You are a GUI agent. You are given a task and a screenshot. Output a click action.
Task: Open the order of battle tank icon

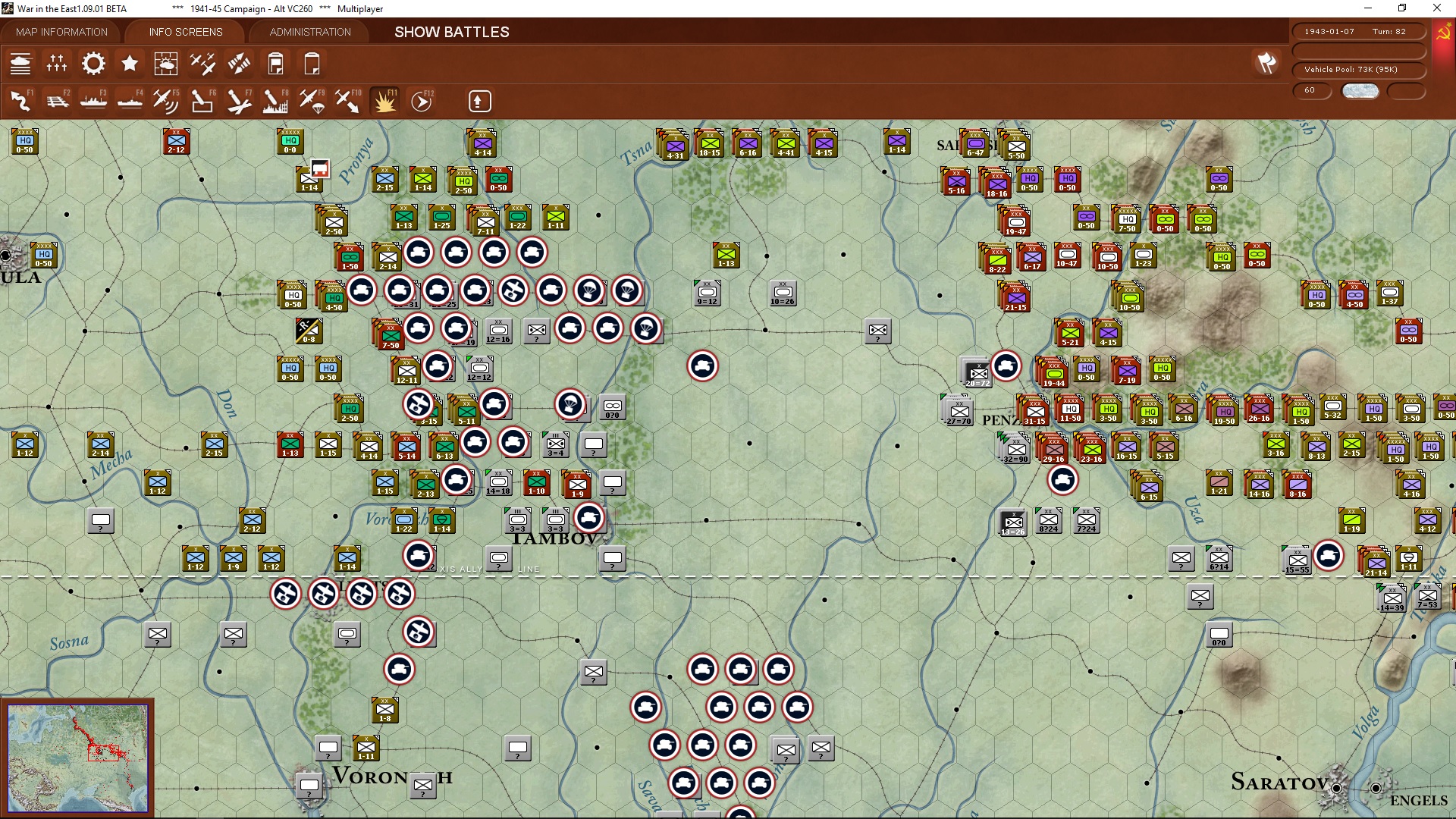point(20,64)
